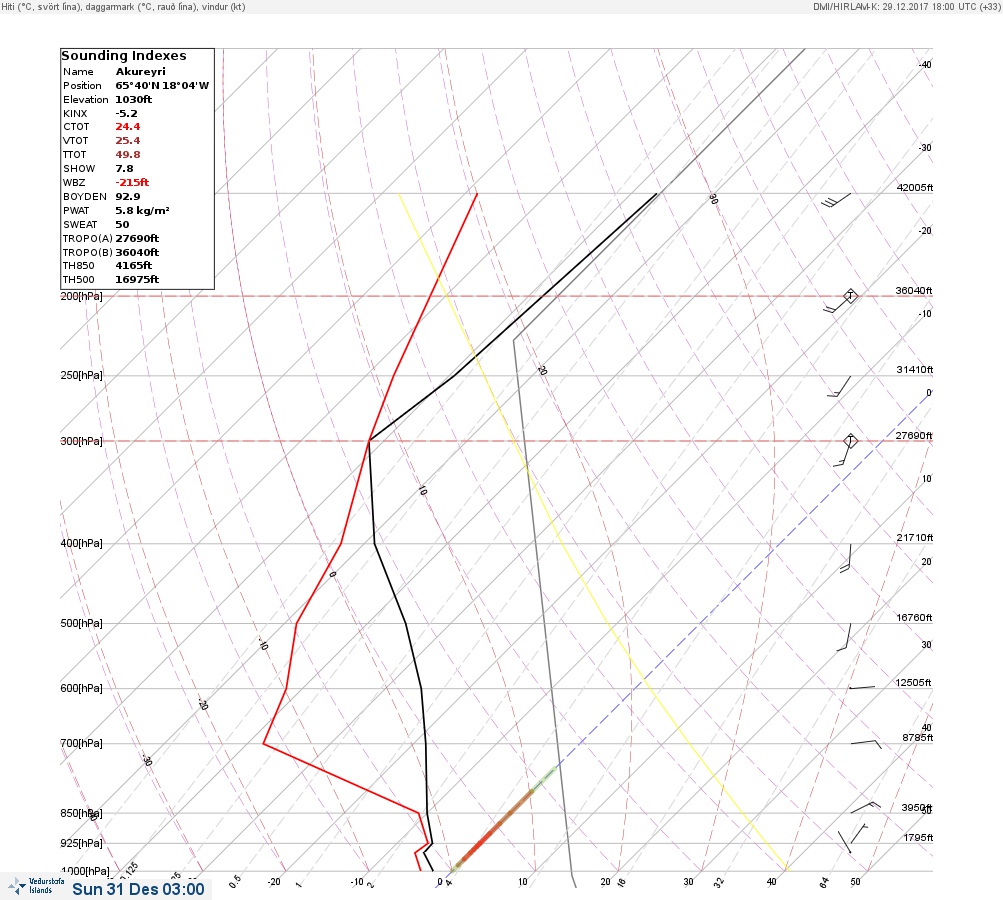Click the '42005ft' altitude label
Screen dimensions: 1003x900
(915, 187)
